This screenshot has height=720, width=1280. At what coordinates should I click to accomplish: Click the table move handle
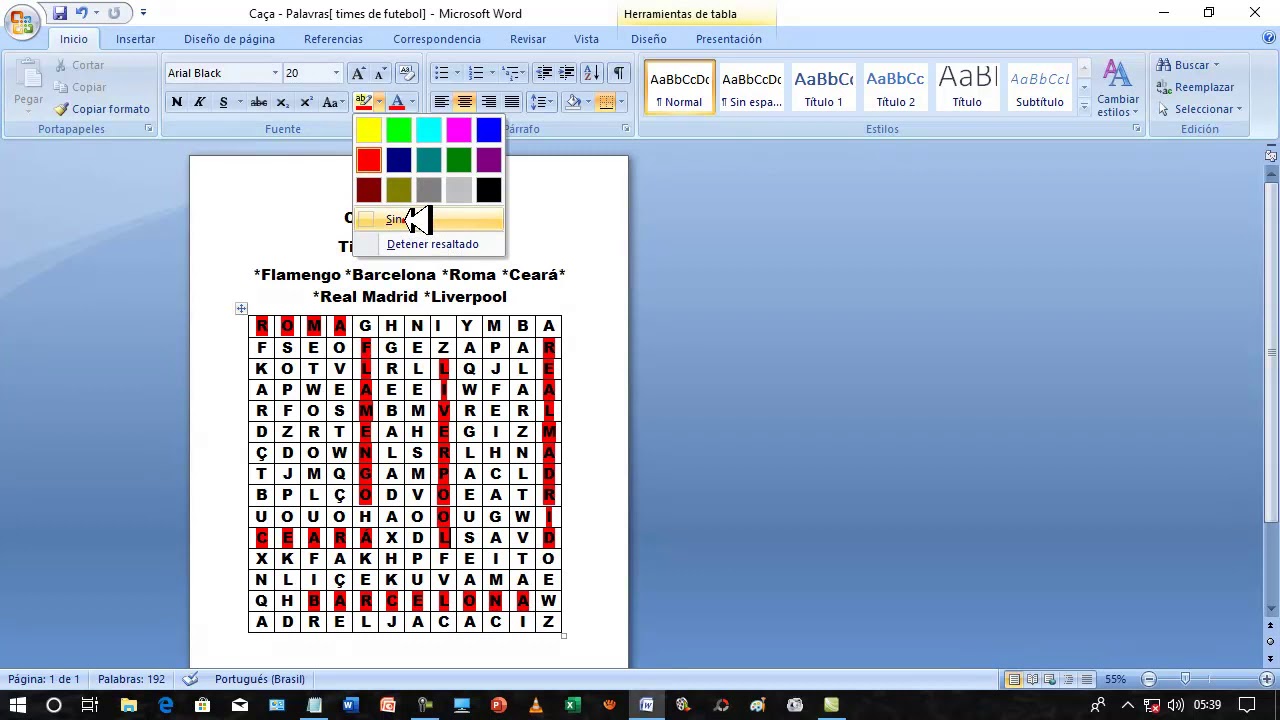[x=241, y=308]
